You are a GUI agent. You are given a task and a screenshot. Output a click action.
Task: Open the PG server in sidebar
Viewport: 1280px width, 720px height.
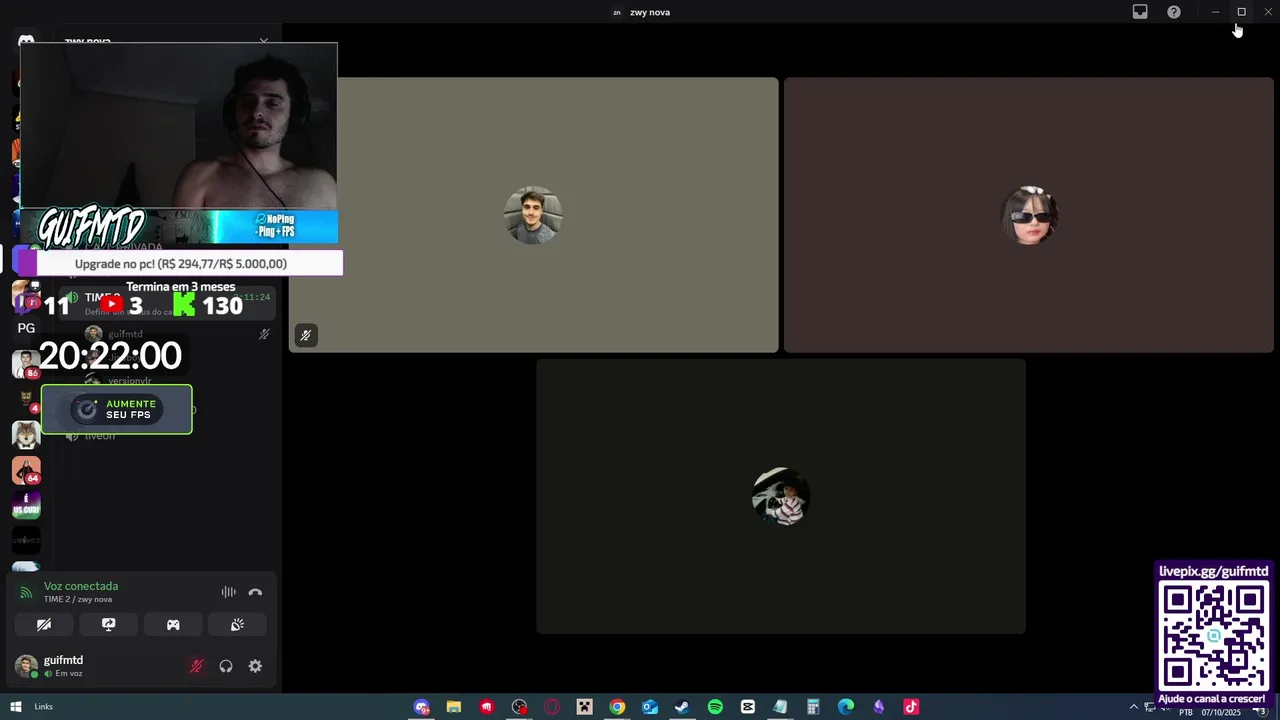26,328
